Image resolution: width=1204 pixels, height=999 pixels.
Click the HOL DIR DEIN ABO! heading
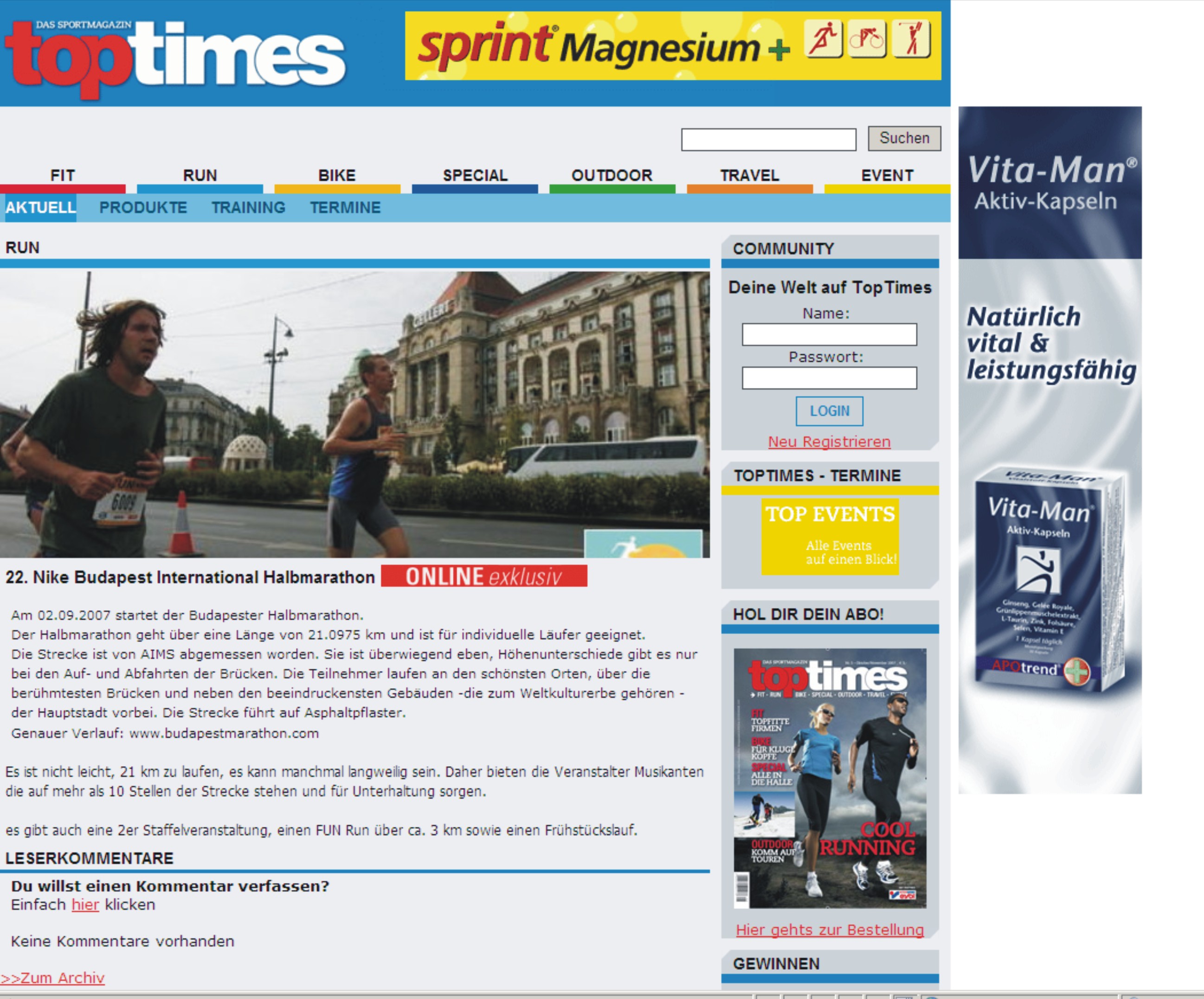point(808,615)
